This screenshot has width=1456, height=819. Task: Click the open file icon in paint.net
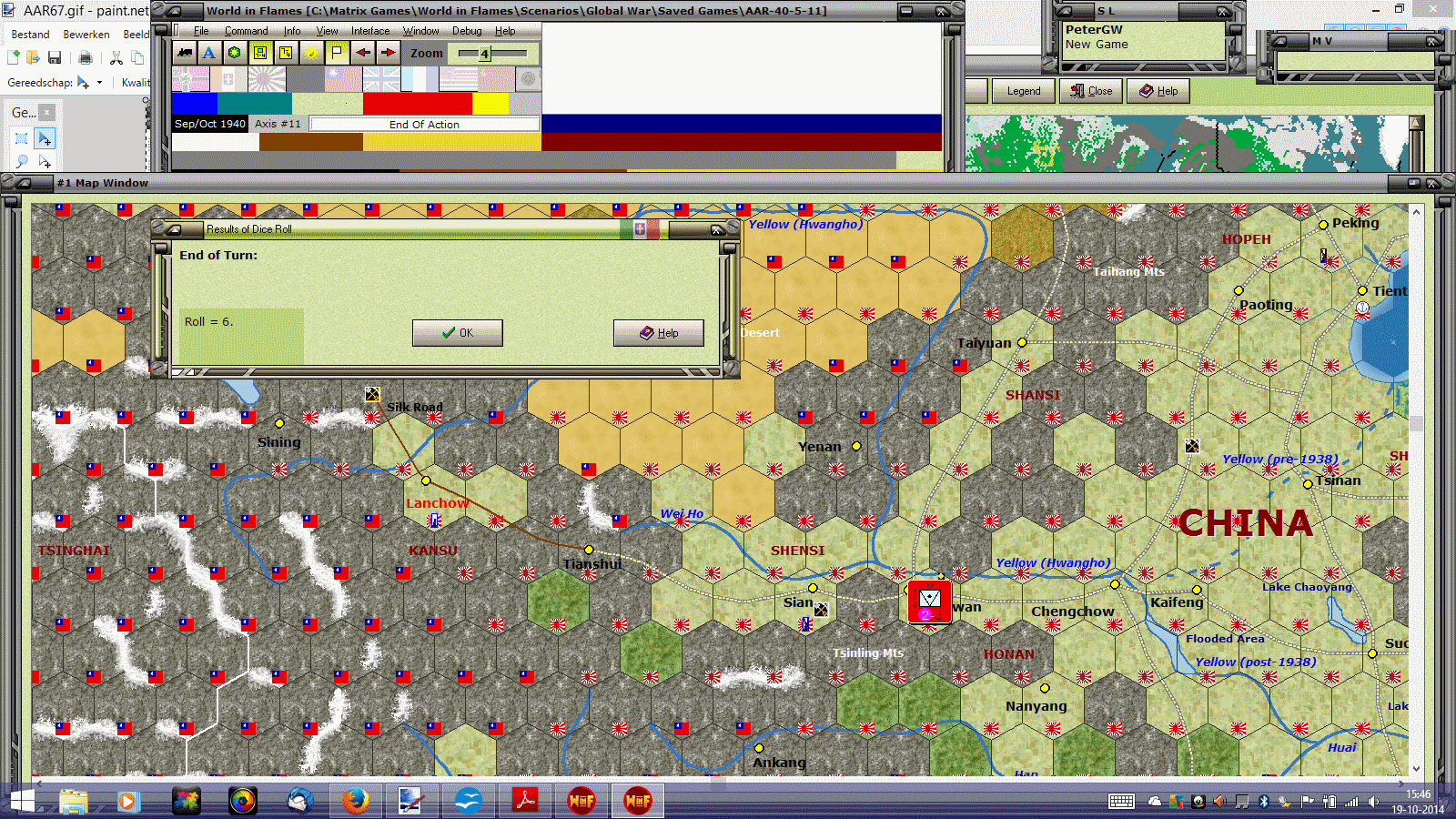coord(34,57)
